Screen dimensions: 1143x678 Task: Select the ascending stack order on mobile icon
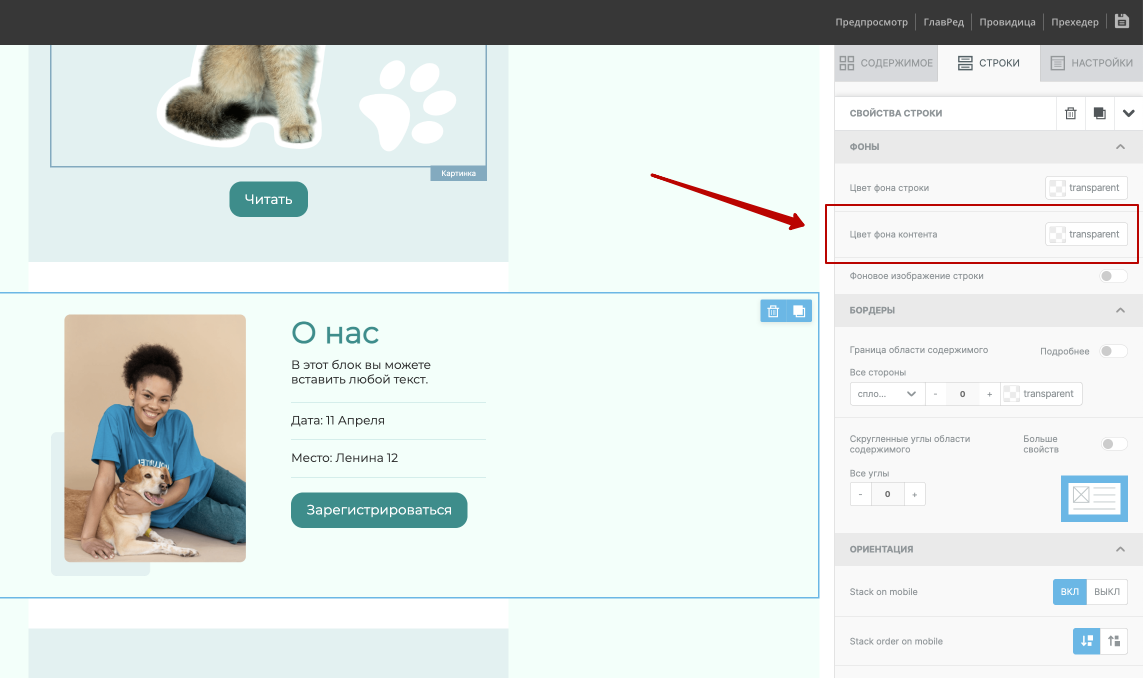[1114, 641]
